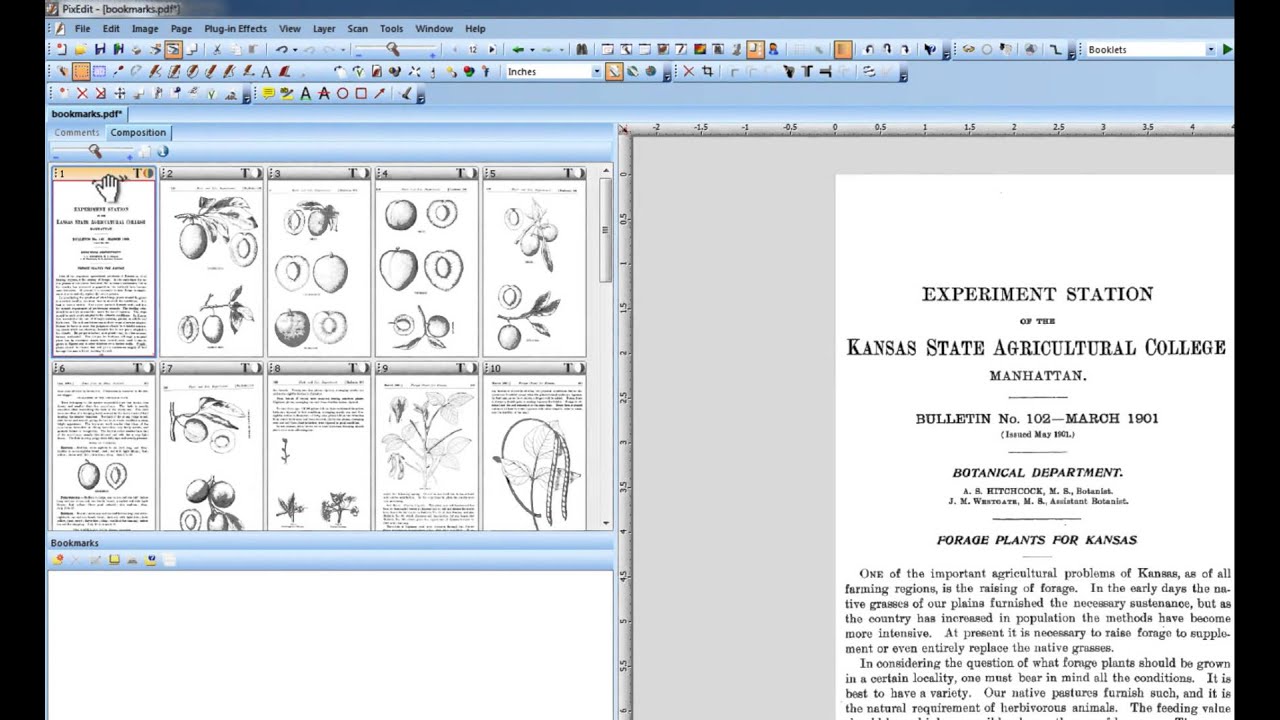This screenshot has width=1280, height=720.
Task: Open the Undo history dropdown arrow
Action: coord(295,49)
